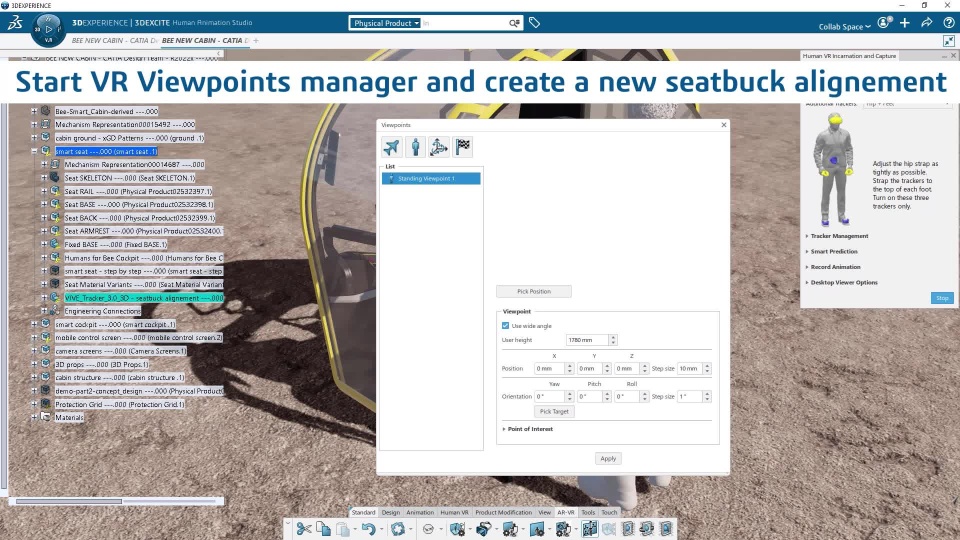Click the rightmost device icon in bottom toolbar

pyautogui.click(x=666, y=529)
